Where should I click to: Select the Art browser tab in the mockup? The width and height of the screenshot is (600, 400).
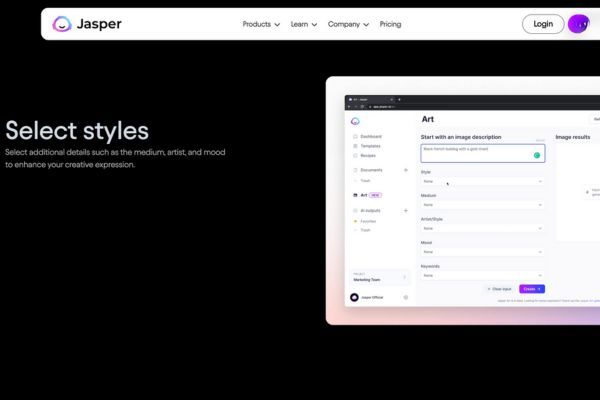(370, 100)
